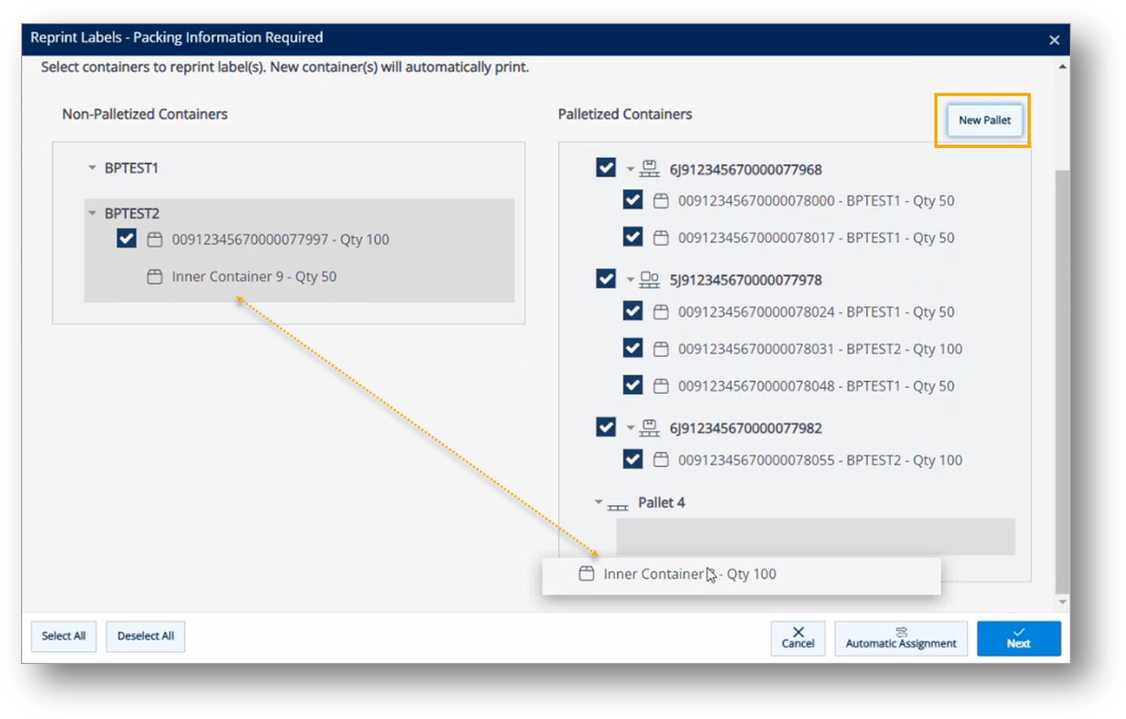Click pallet icon beside 6J912345670000077982

pos(650,428)
